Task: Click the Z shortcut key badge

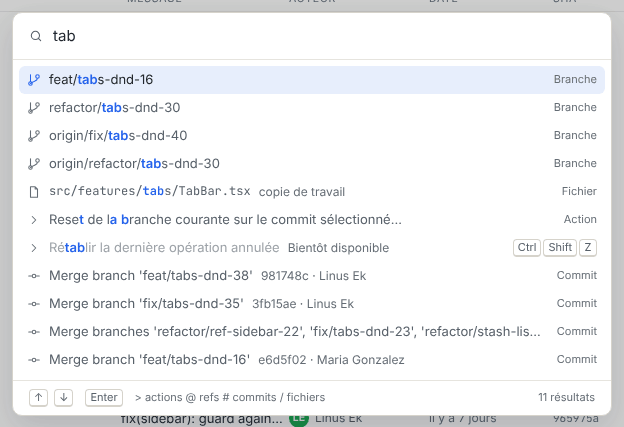Action: tap(588, 248)
